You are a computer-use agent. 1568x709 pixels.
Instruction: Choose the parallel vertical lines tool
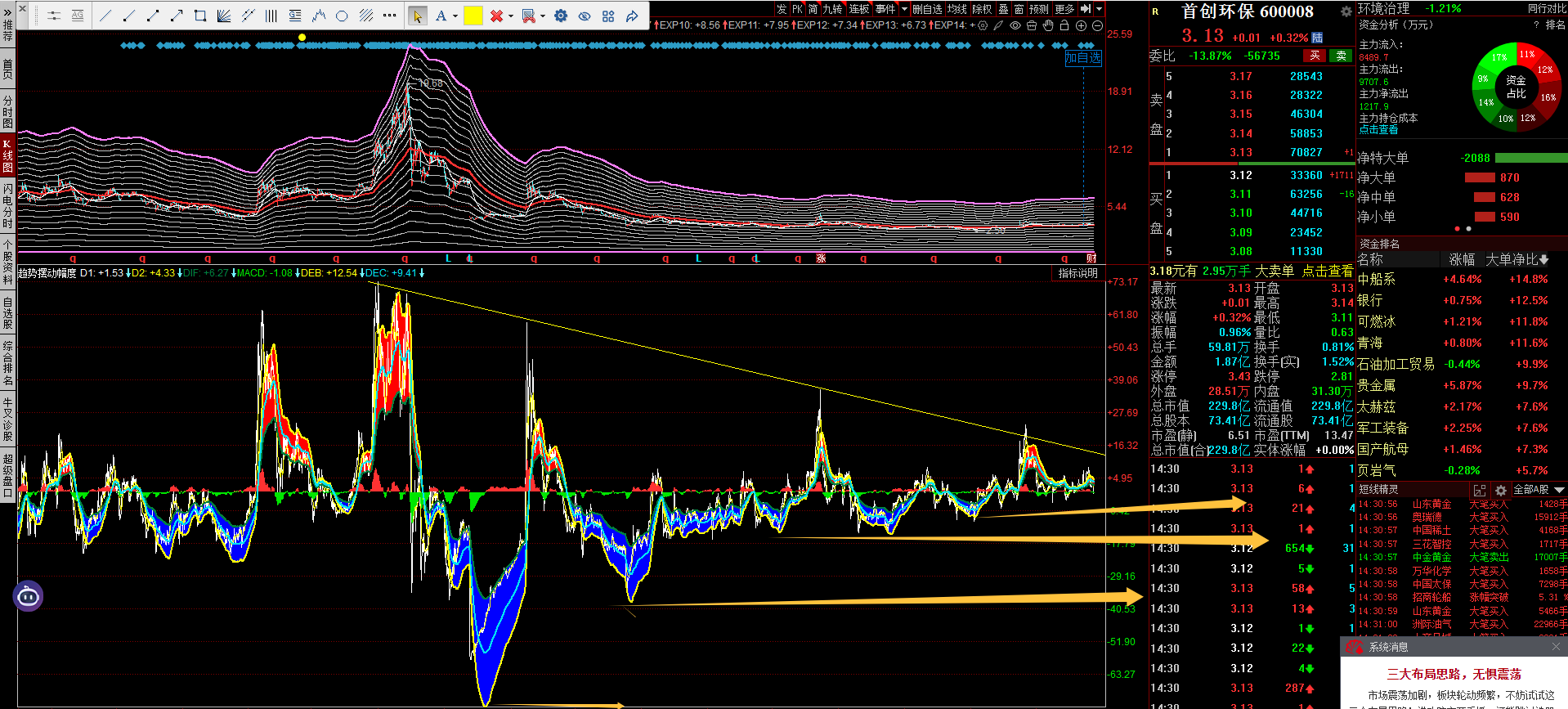pos(271,16)
